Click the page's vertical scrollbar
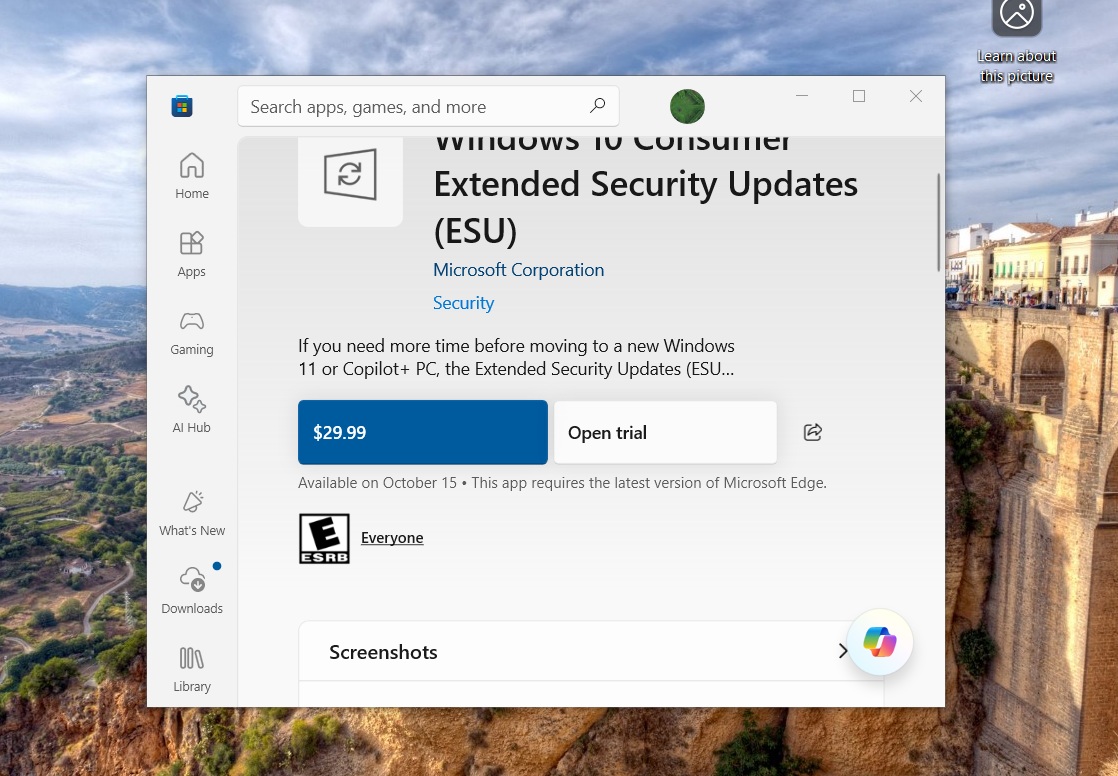 coord(938,222)
